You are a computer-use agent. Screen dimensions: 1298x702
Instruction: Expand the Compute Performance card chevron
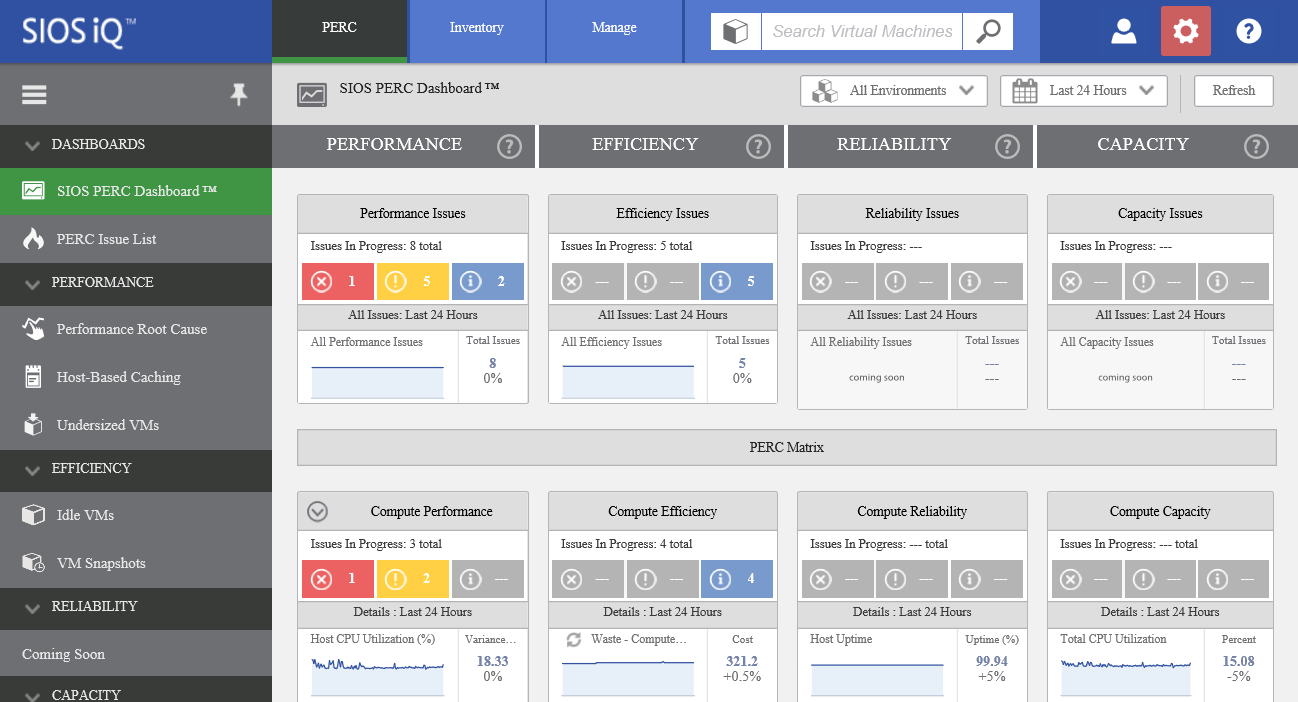(317, 511)
